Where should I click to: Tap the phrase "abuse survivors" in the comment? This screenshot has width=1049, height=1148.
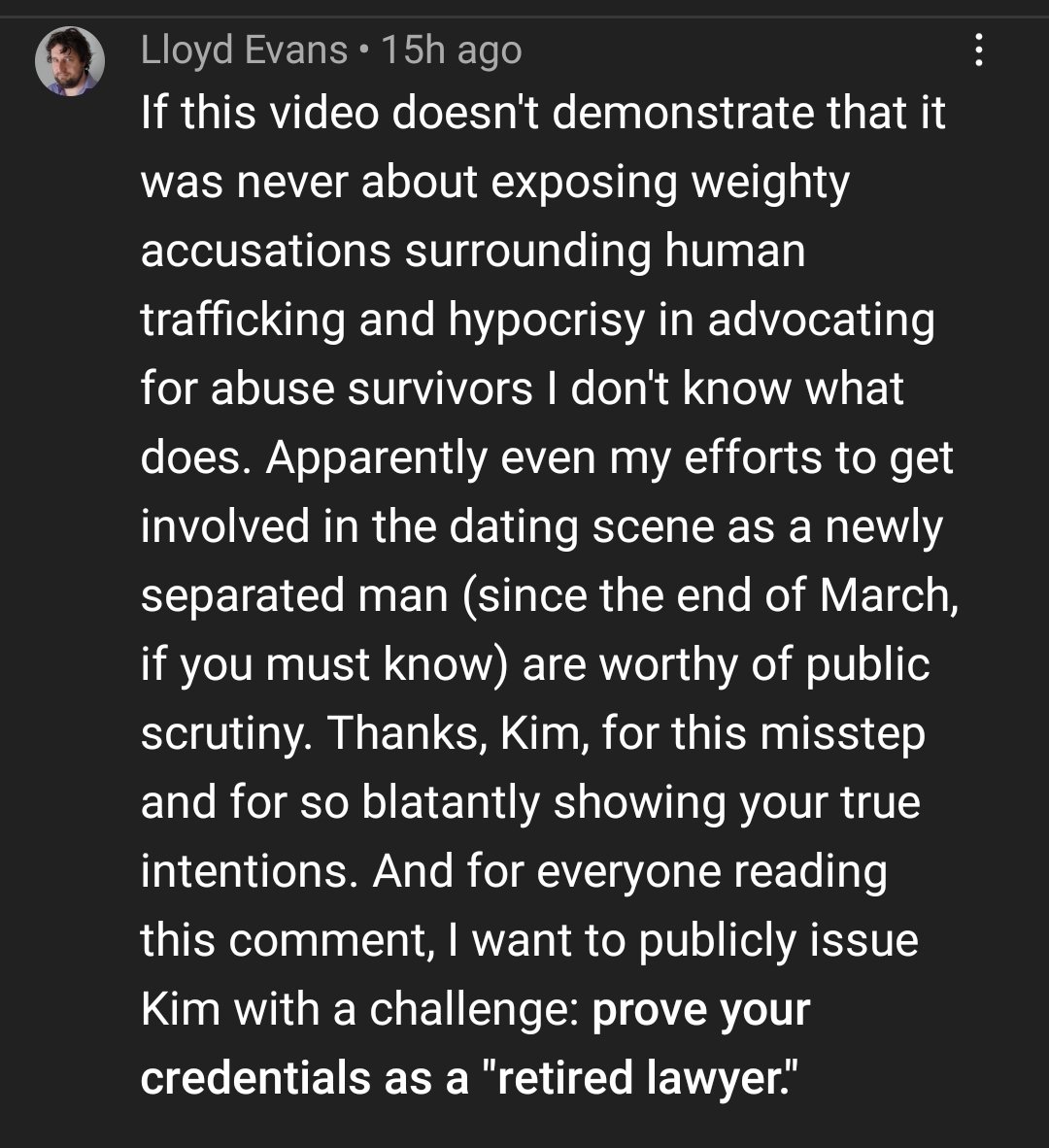click(x=372, y=388)
